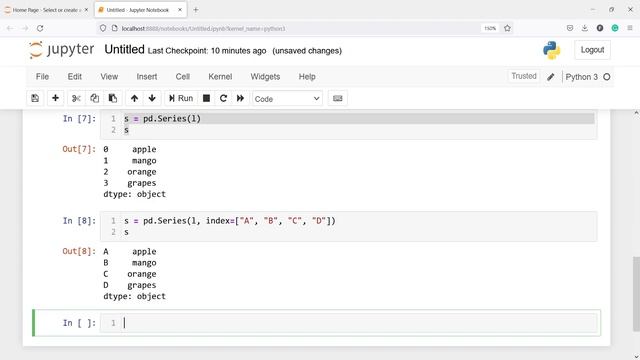Click the site shield security icon

coord(103,28)
